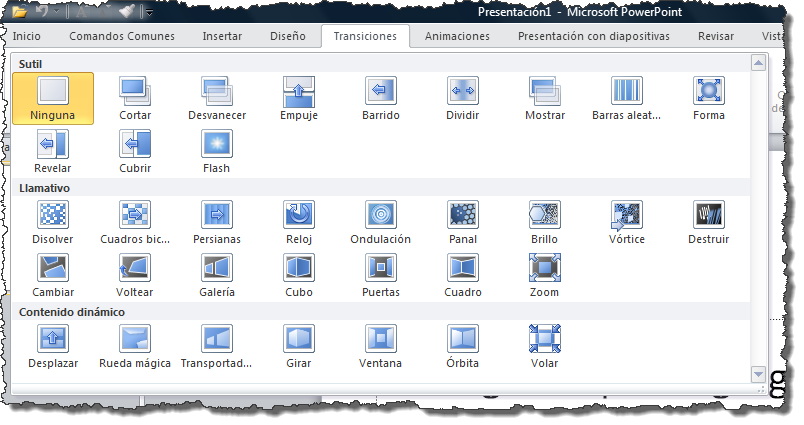Switch to Comandos Comunes tab
This screenshot has width=804, height=425.
(x=122, y=36)
